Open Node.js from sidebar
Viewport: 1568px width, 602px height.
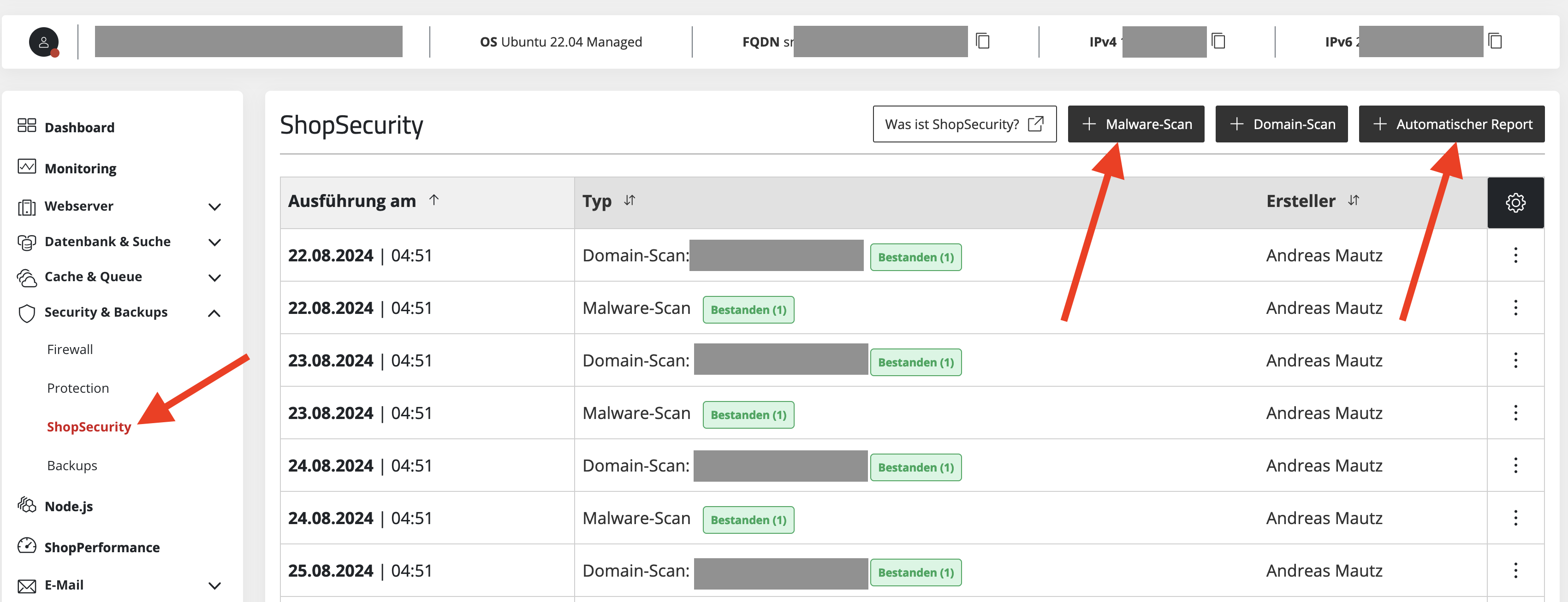coord(69,506)
